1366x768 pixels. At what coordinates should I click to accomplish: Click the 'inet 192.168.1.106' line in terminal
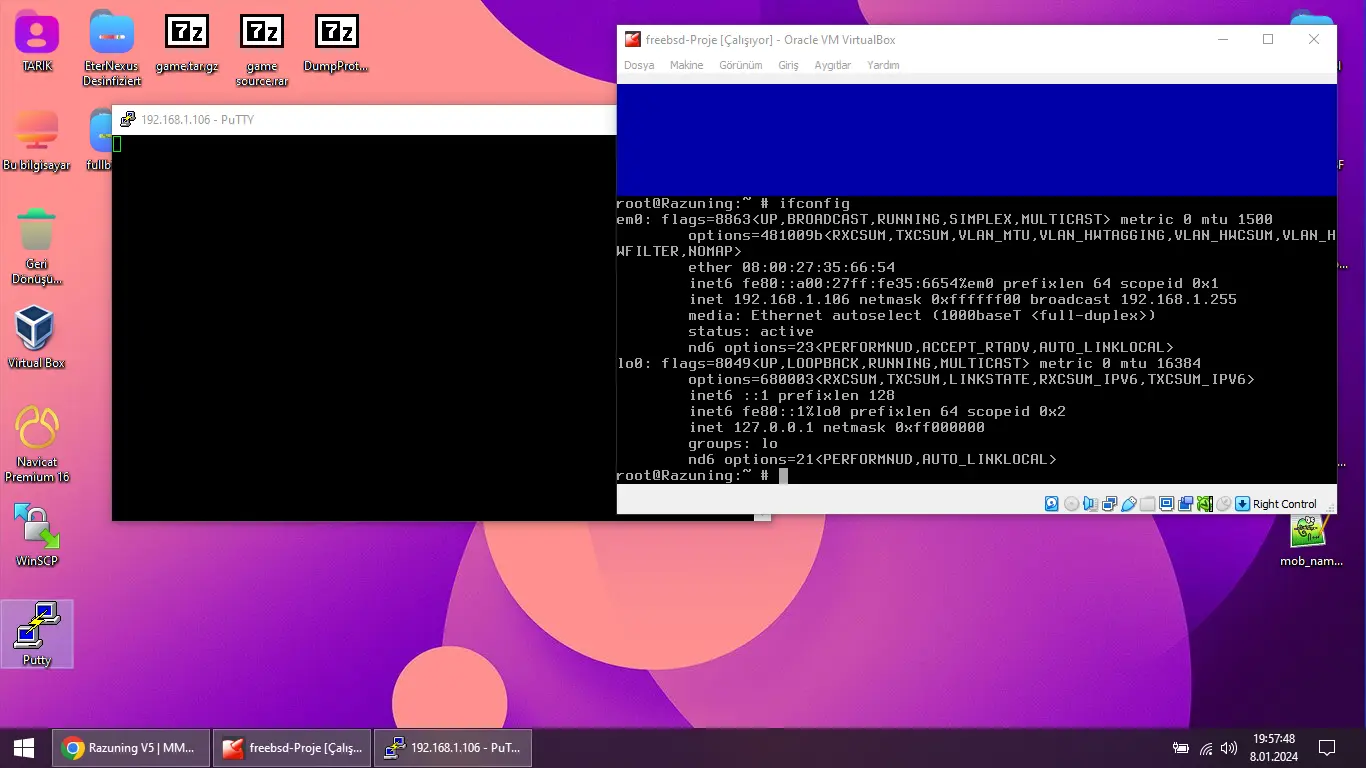point(962,300)
